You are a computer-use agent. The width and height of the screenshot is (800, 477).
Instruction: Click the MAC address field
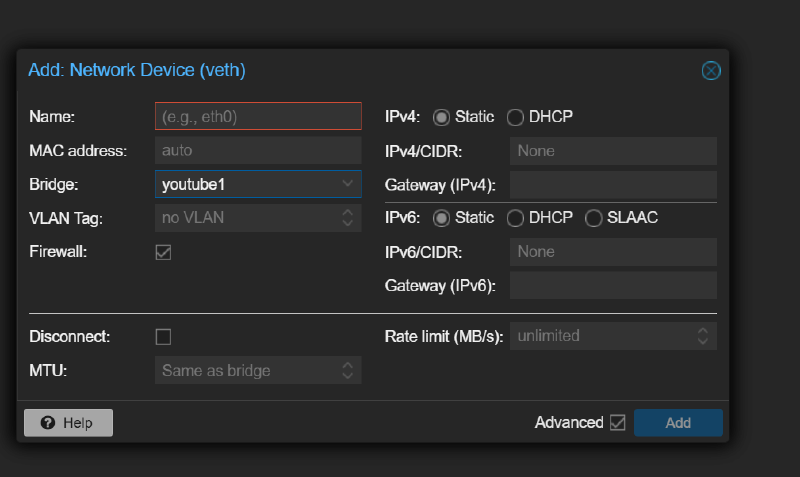(x=258, y=151)
